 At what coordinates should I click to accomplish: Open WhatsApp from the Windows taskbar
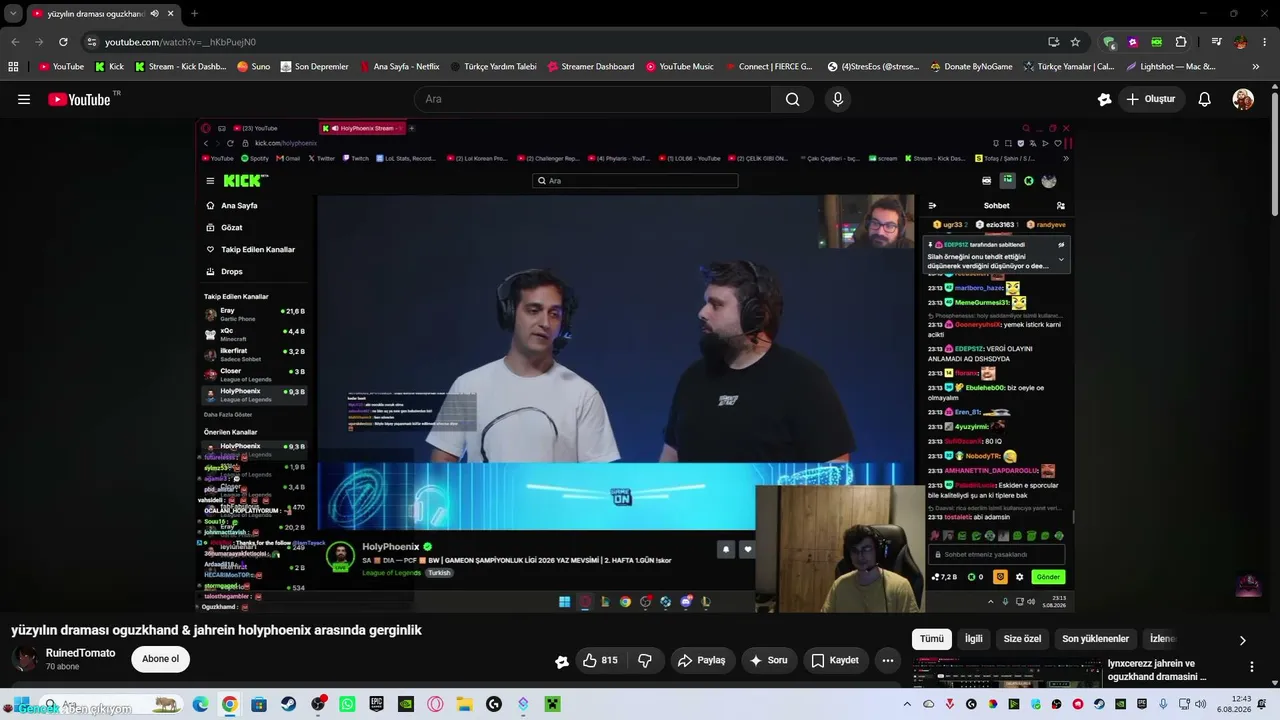(347, 704)
